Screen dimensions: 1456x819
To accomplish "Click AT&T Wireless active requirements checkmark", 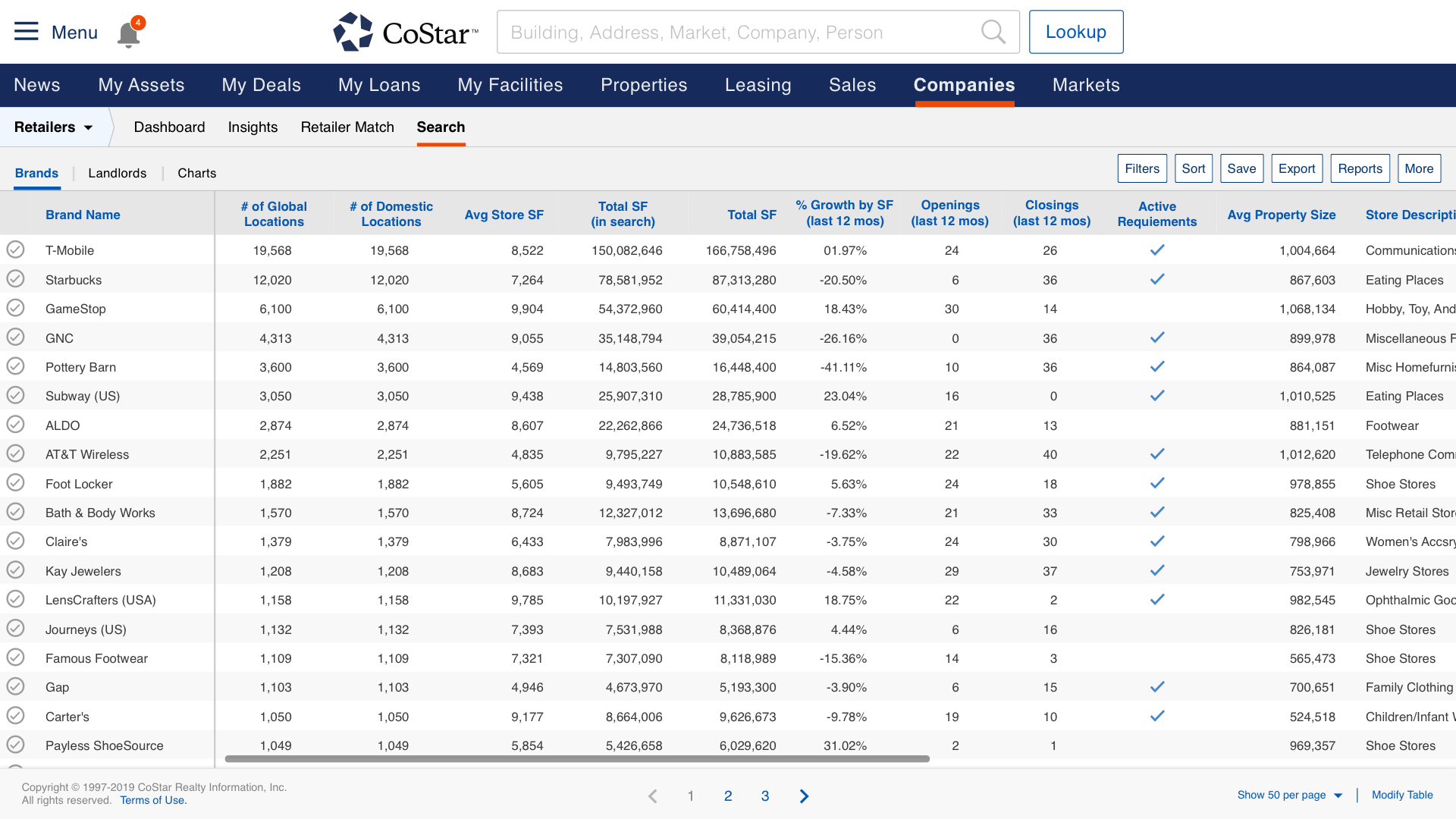I will 1157,454.
